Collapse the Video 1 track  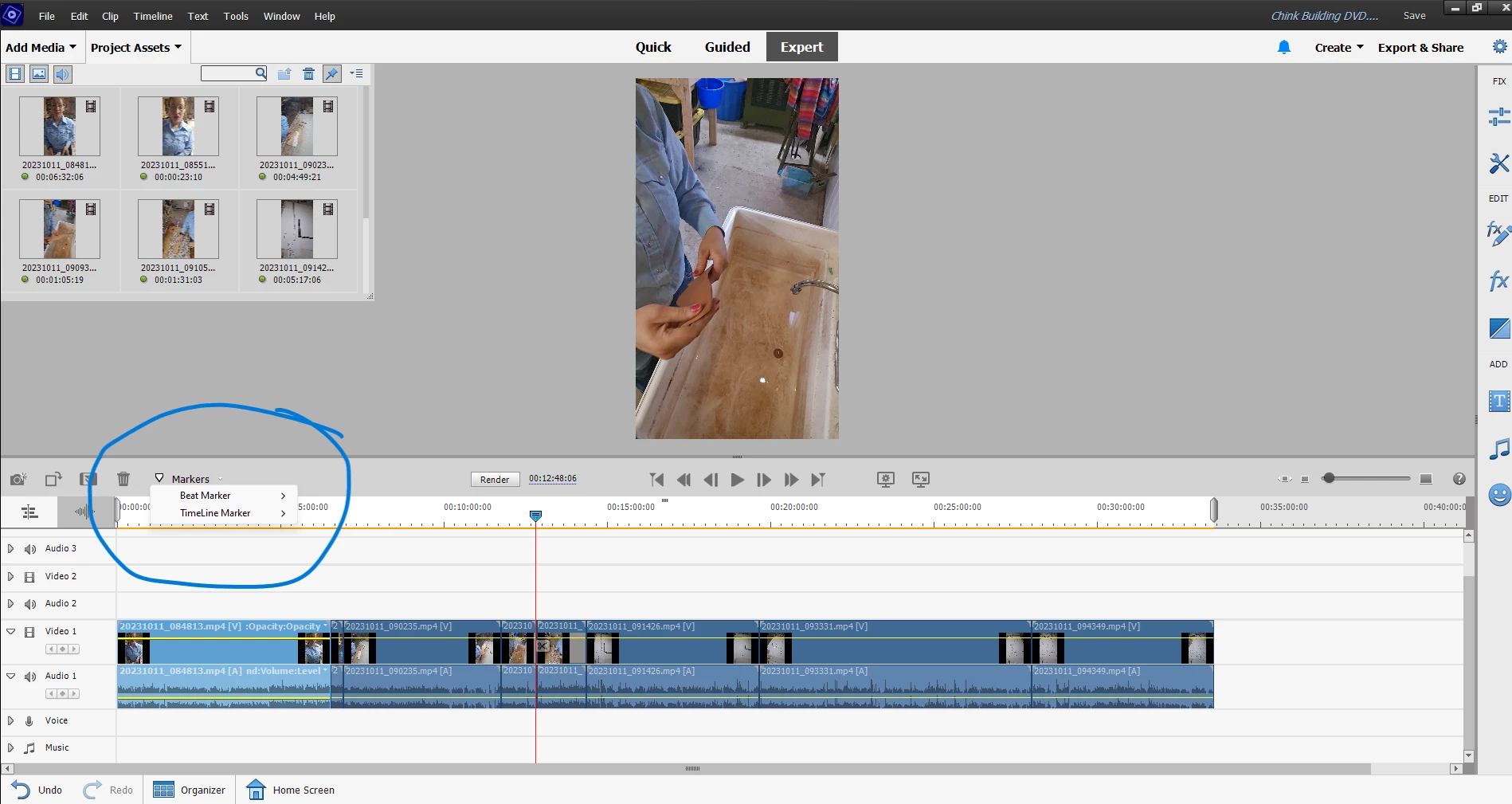tap(10, 632)
